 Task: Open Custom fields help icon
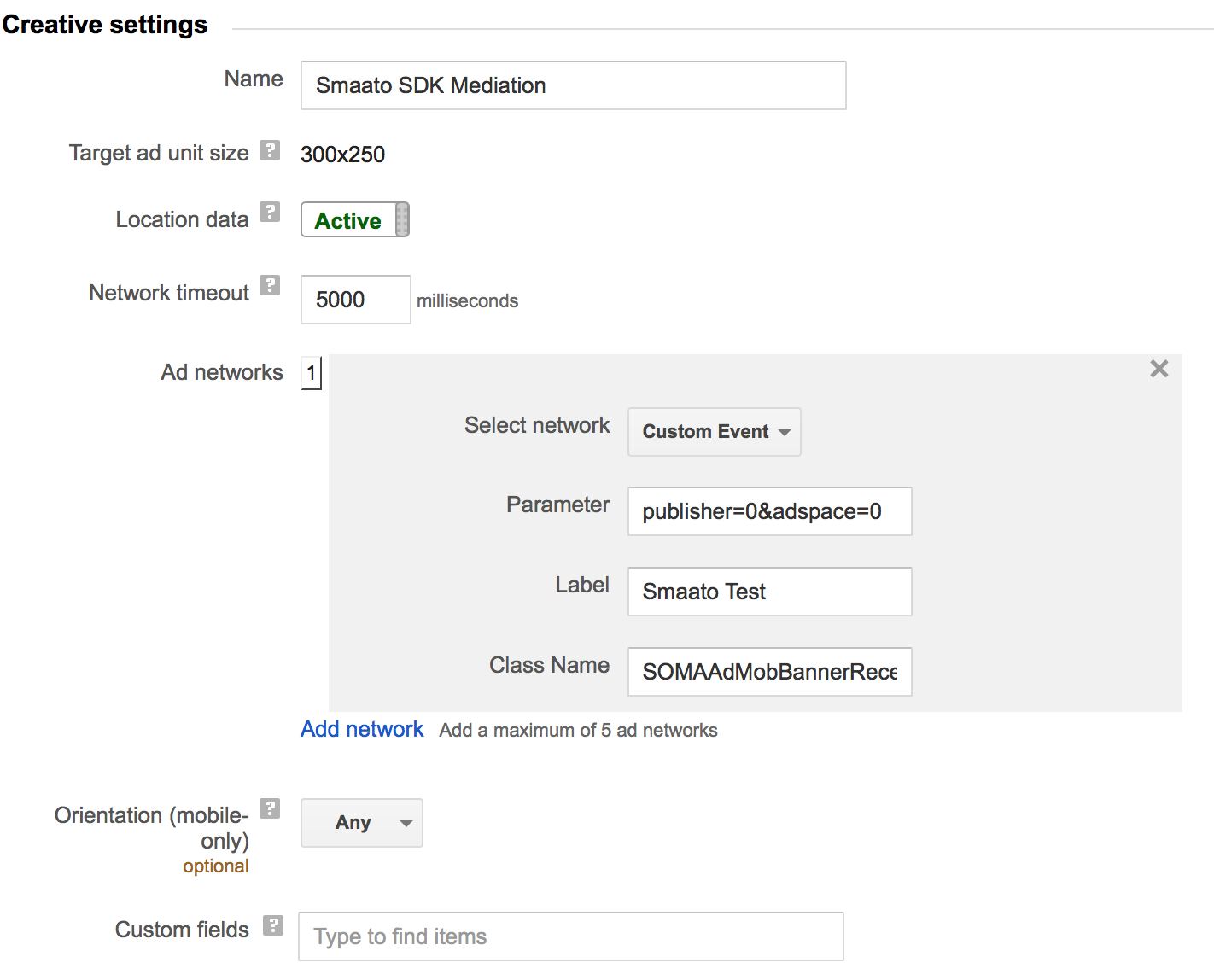coord(273,925)
